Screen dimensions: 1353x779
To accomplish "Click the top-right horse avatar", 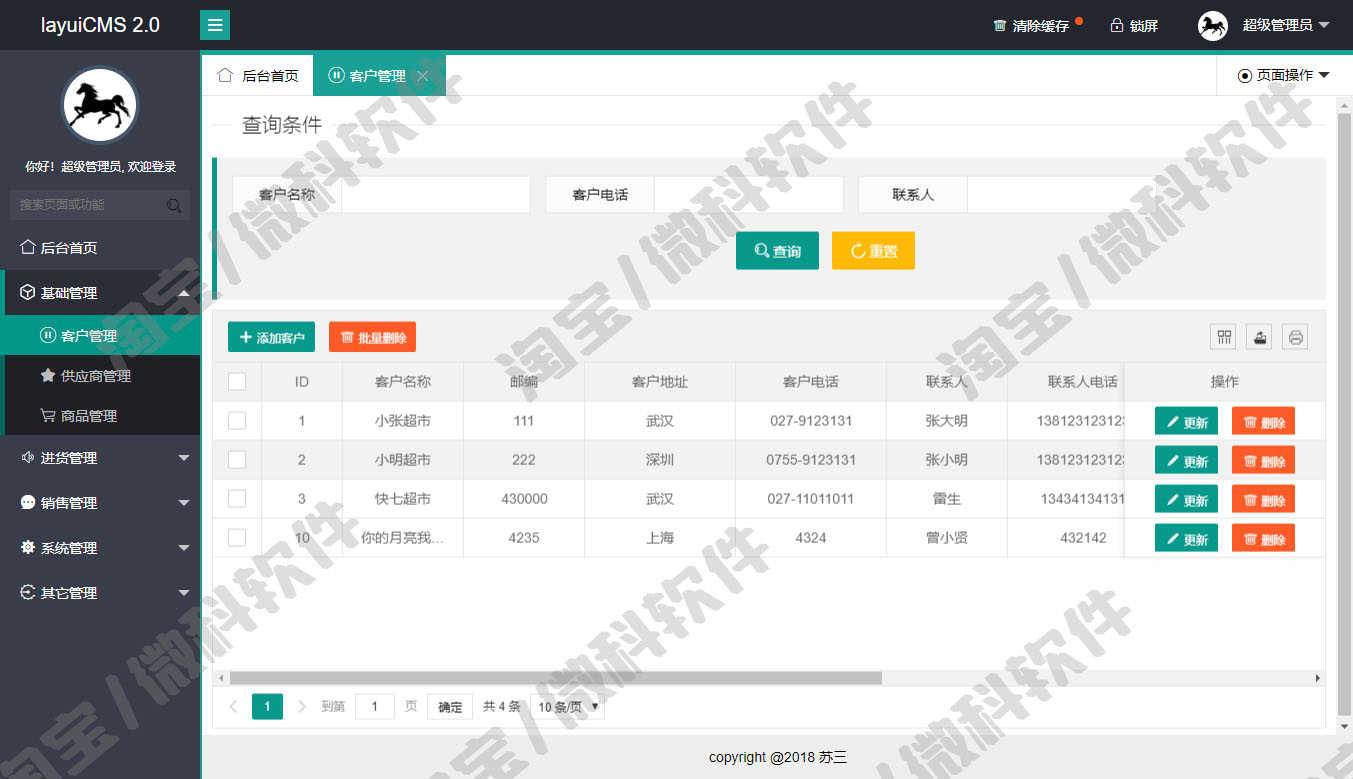I will (1213, 25).
